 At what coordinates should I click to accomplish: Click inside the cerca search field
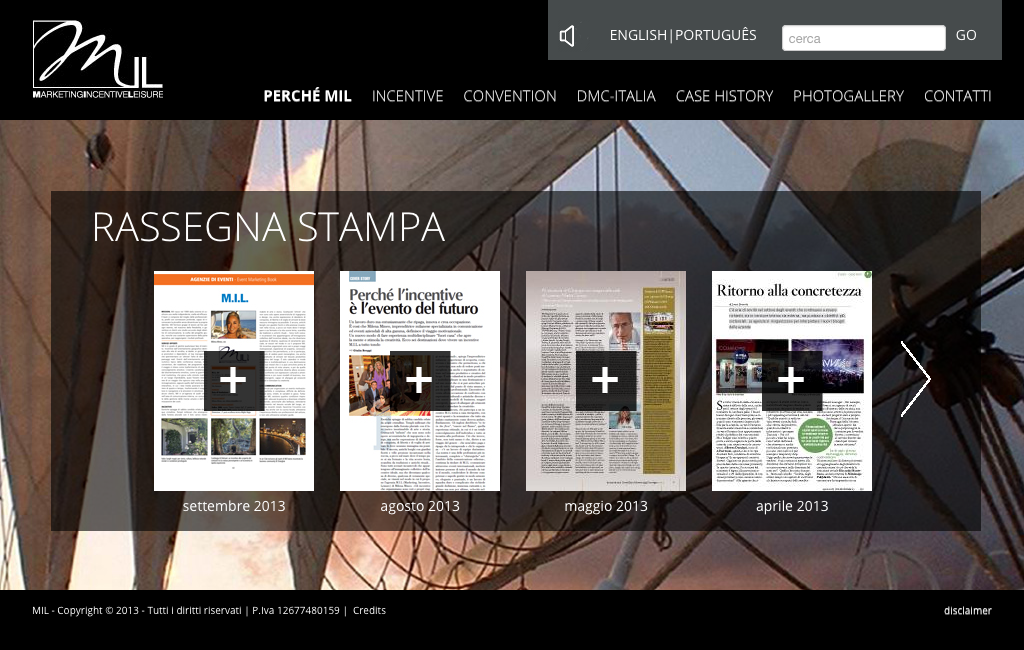[x=864, y=37]
